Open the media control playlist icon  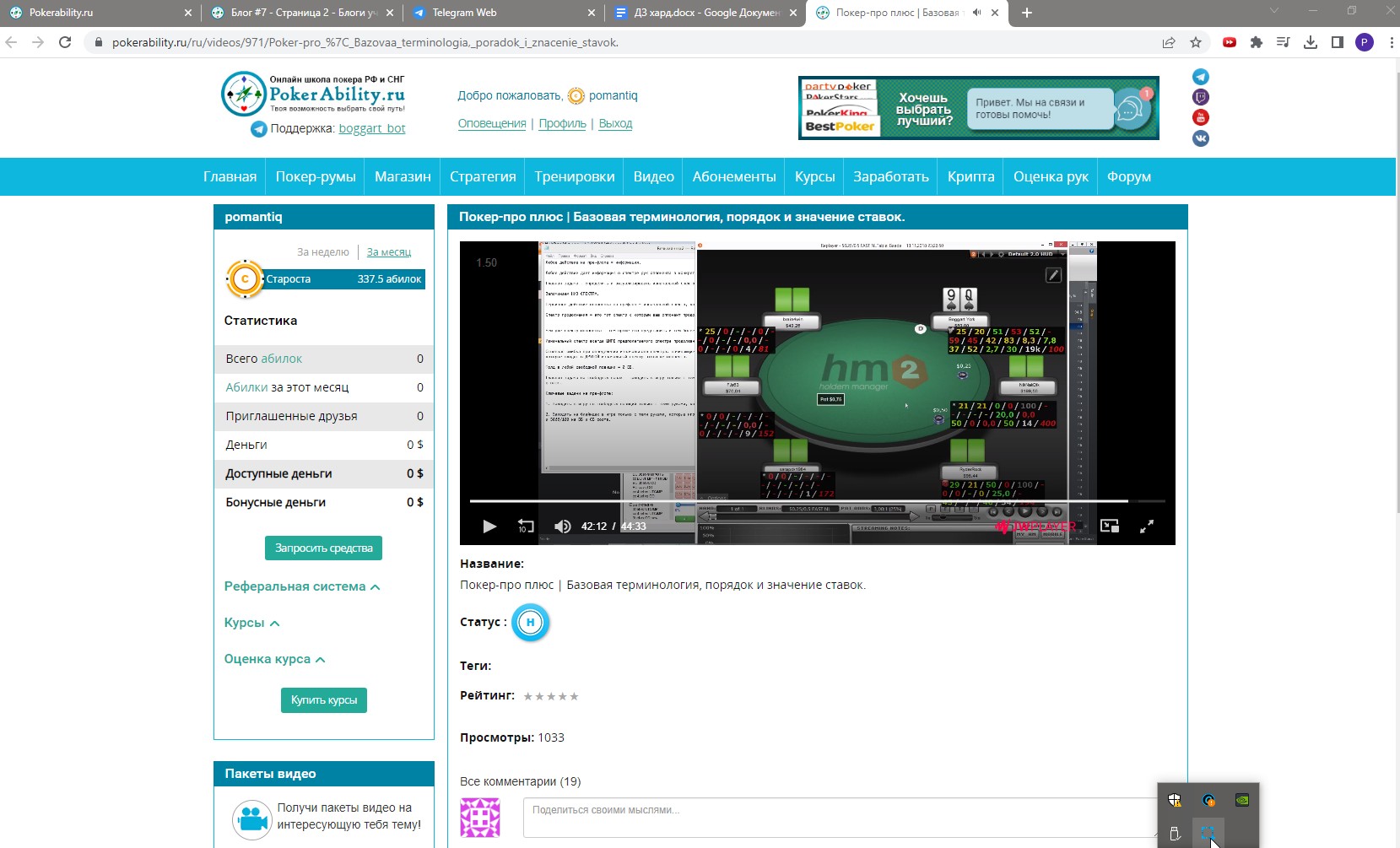coord(1284,42)
